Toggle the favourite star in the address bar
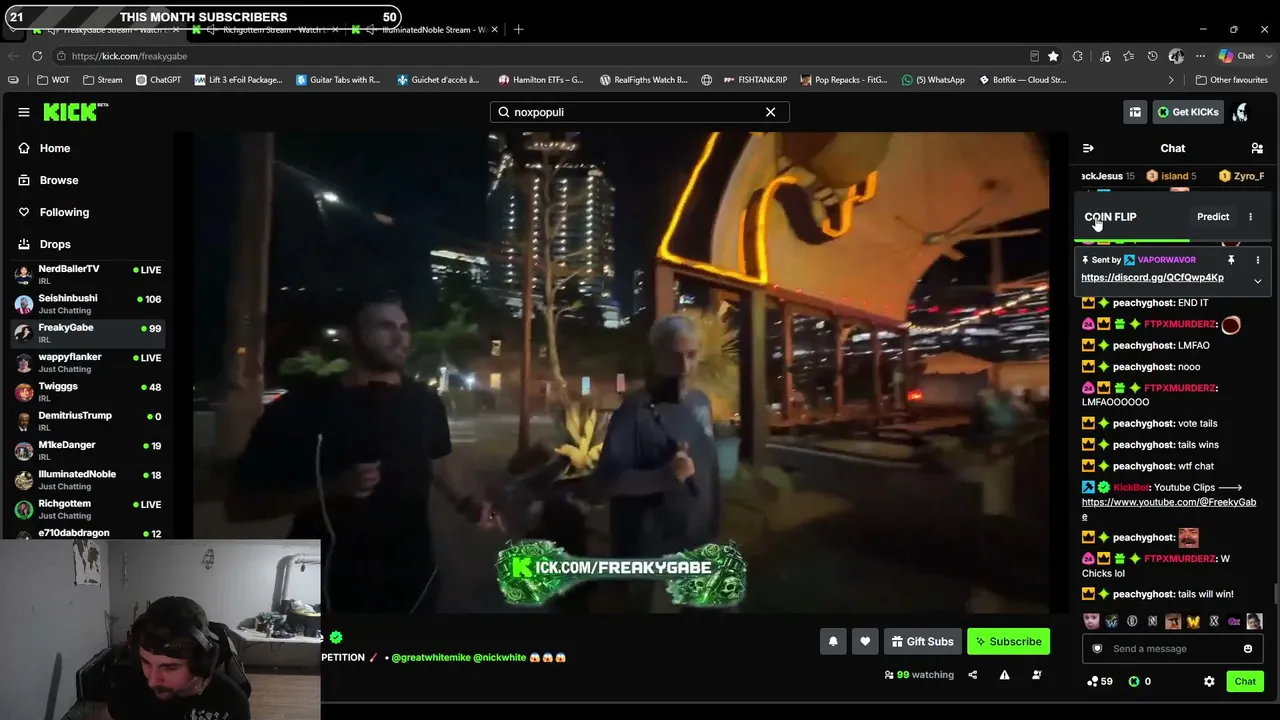The height and width of the screenshot is (720, 1280). pos(1053,56)
